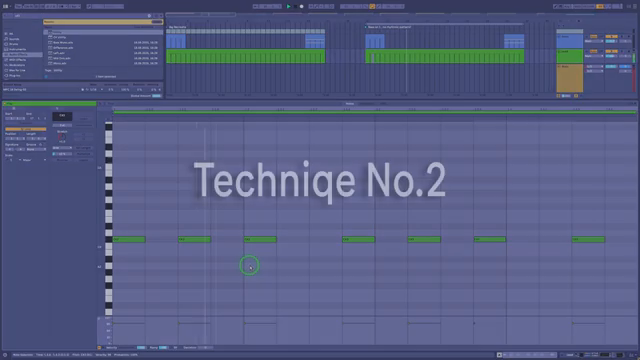Open the Plug-Ins browser category
Image resolution: width=640 pixels, height=360 pixels.
(x=15, y=76)
